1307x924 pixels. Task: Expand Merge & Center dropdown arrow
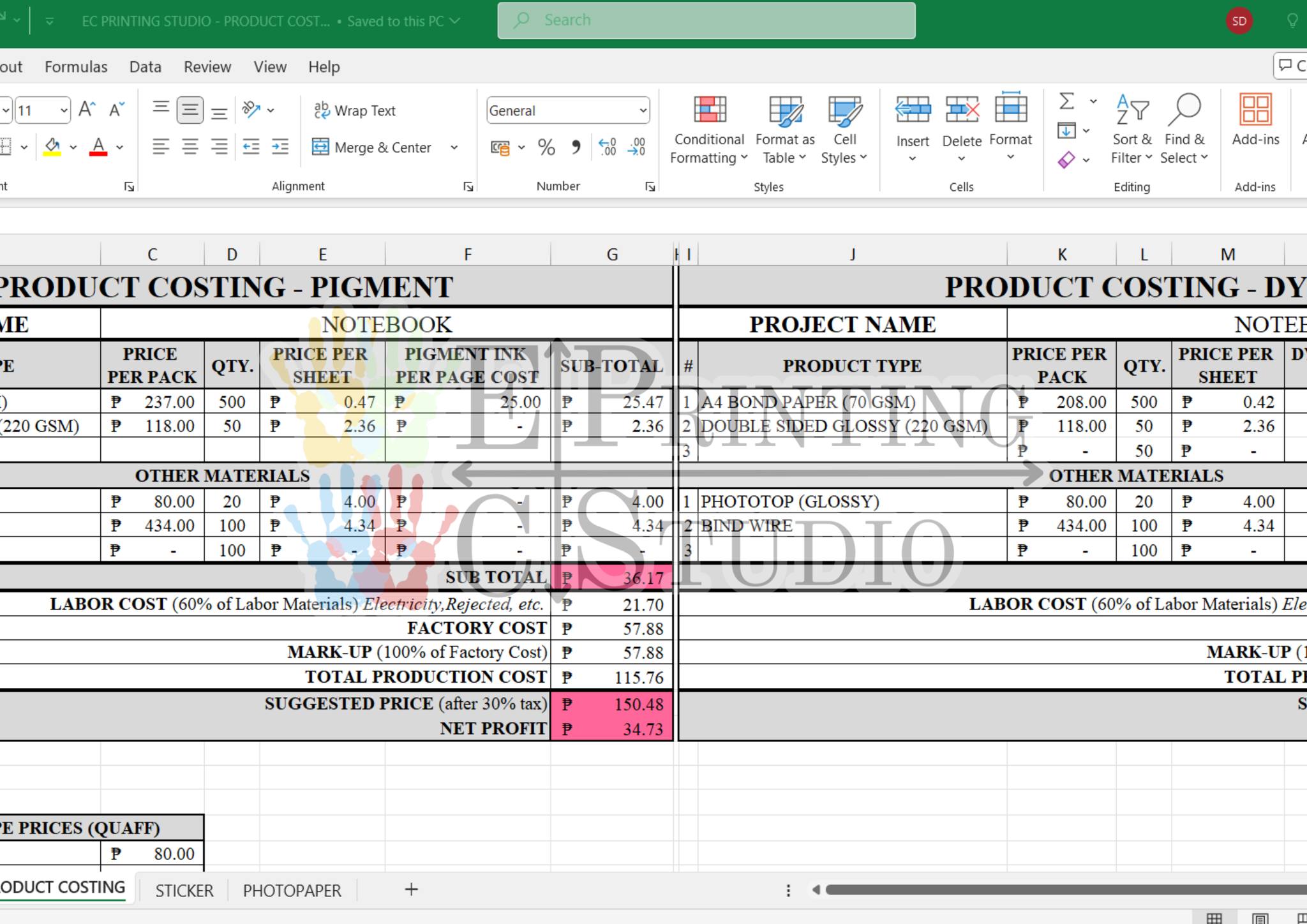coord(454,147)
